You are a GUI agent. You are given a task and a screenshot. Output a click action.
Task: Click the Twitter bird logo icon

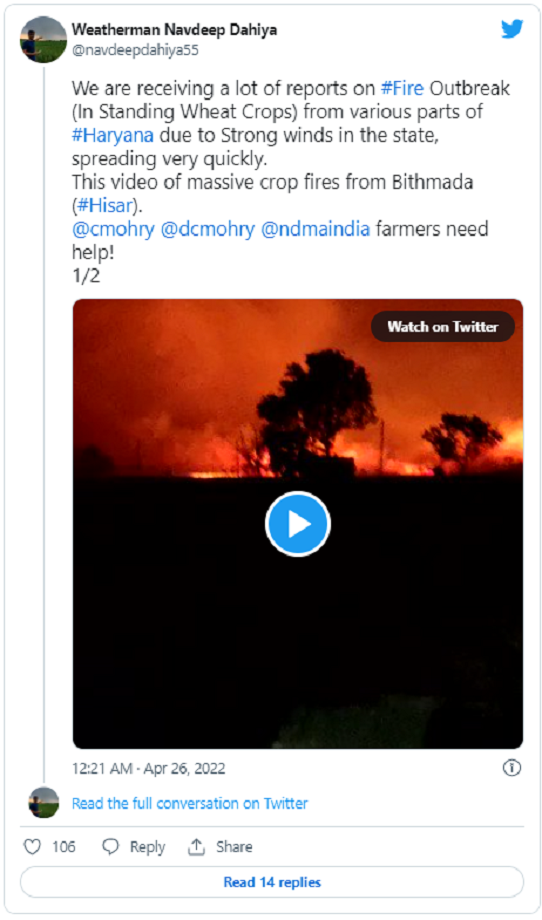click(511, 29)
